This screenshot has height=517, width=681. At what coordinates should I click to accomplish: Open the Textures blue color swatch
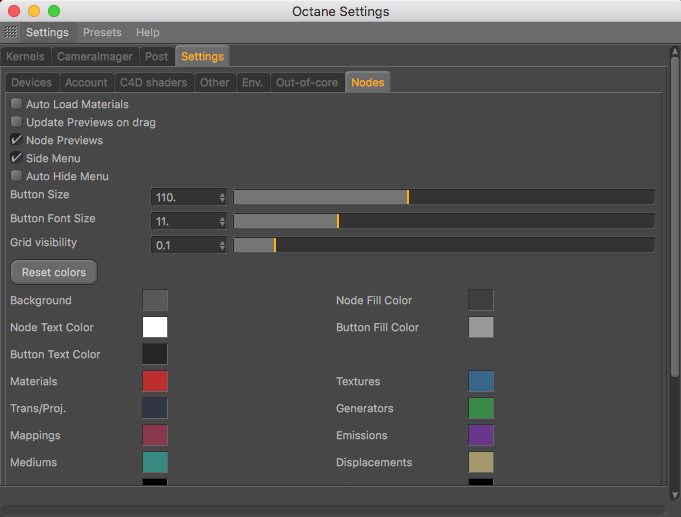click(481, 381)
